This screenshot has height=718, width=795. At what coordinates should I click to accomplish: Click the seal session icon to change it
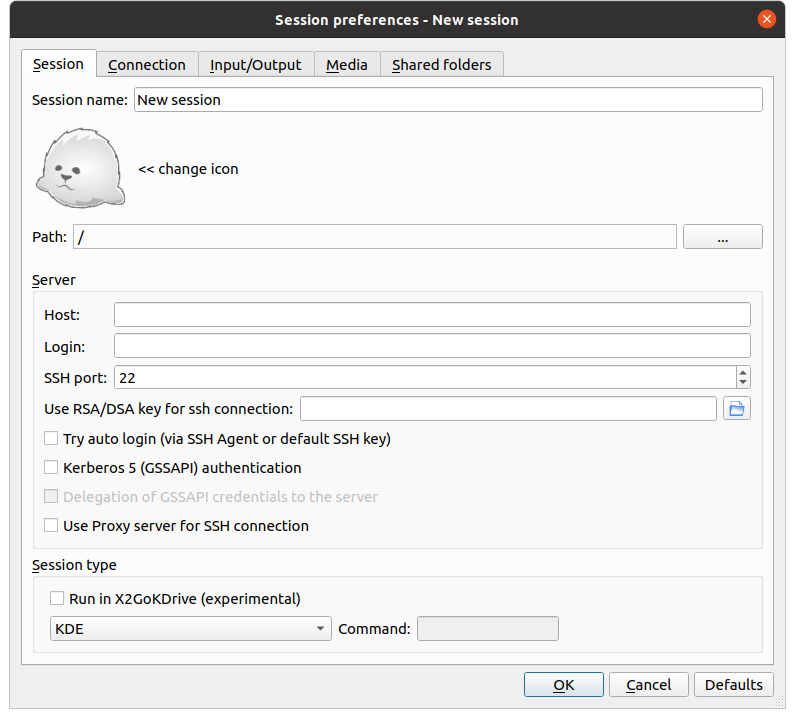(x=81, y=168)
